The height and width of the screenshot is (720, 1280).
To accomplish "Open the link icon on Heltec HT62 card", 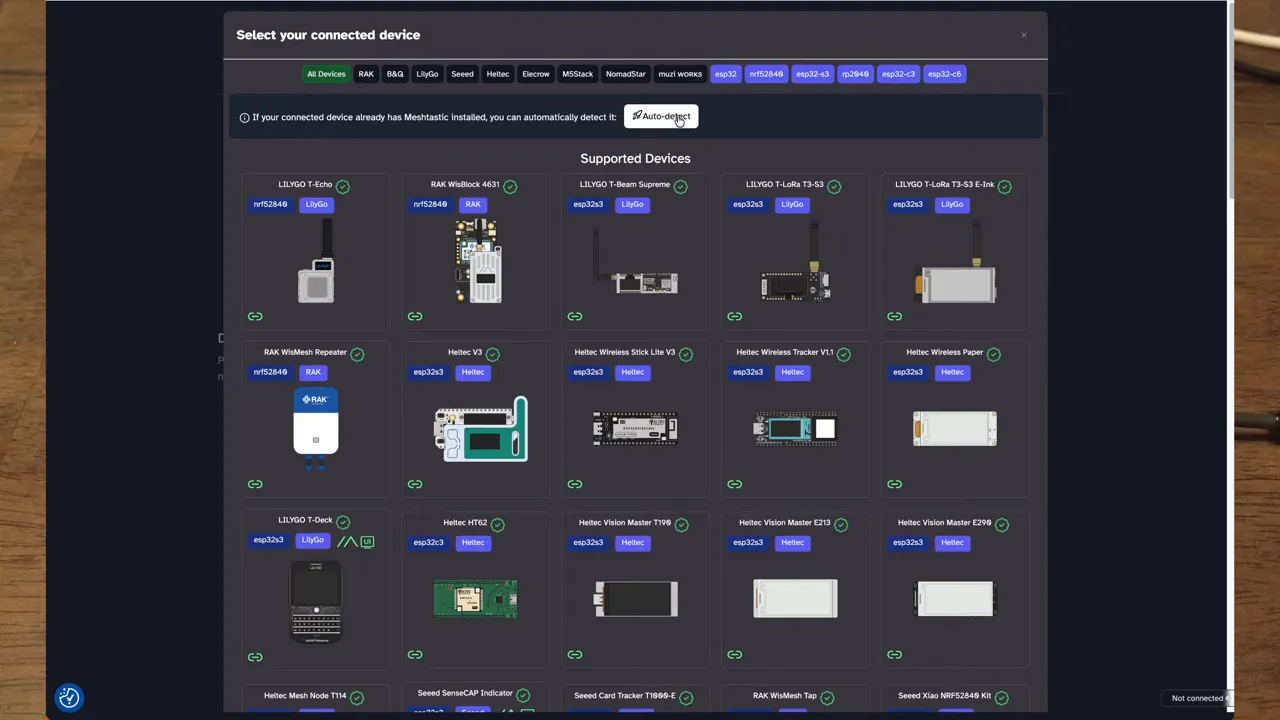I will coord(415,655).
